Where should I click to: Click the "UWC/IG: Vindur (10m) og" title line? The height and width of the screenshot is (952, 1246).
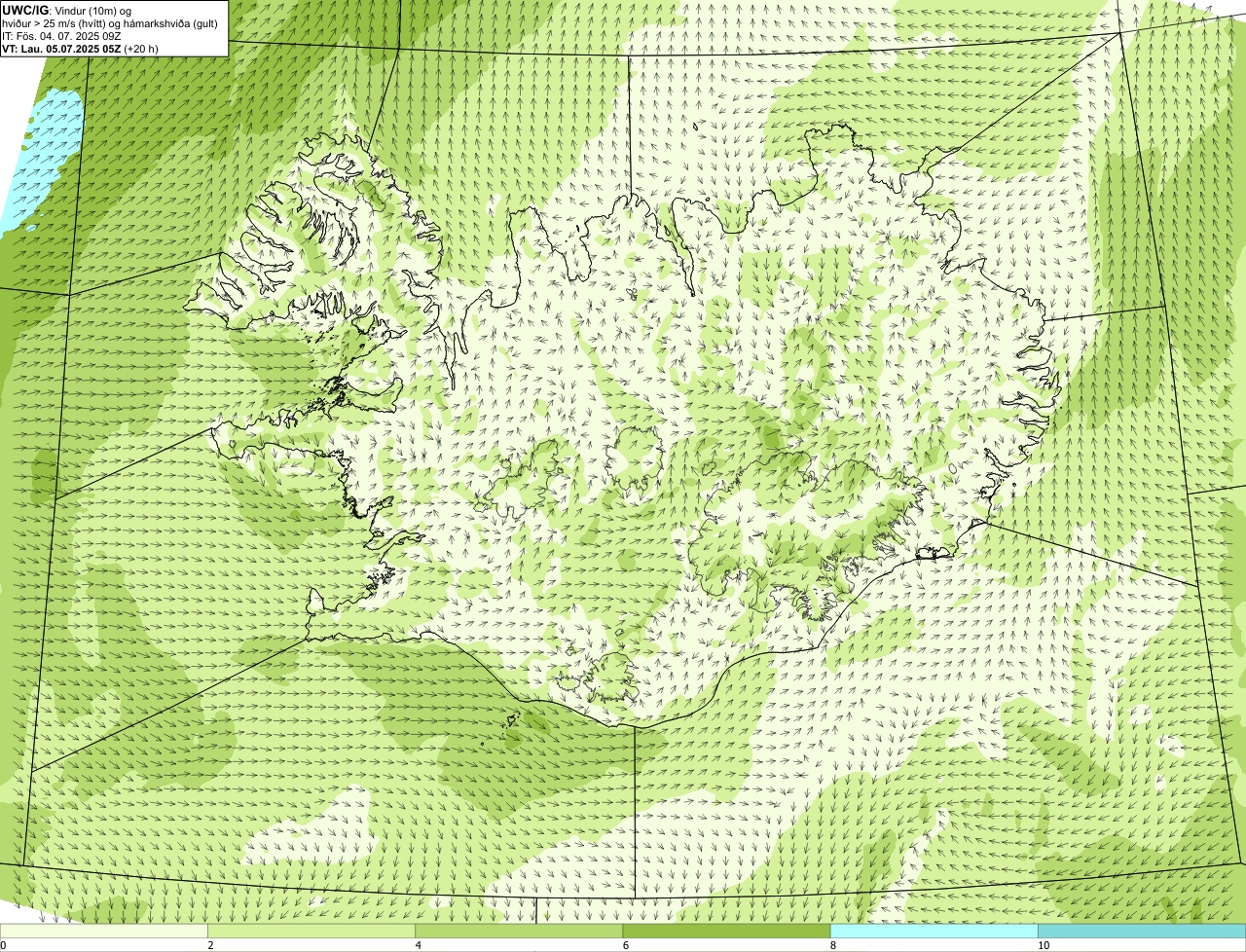coord(67,10)
